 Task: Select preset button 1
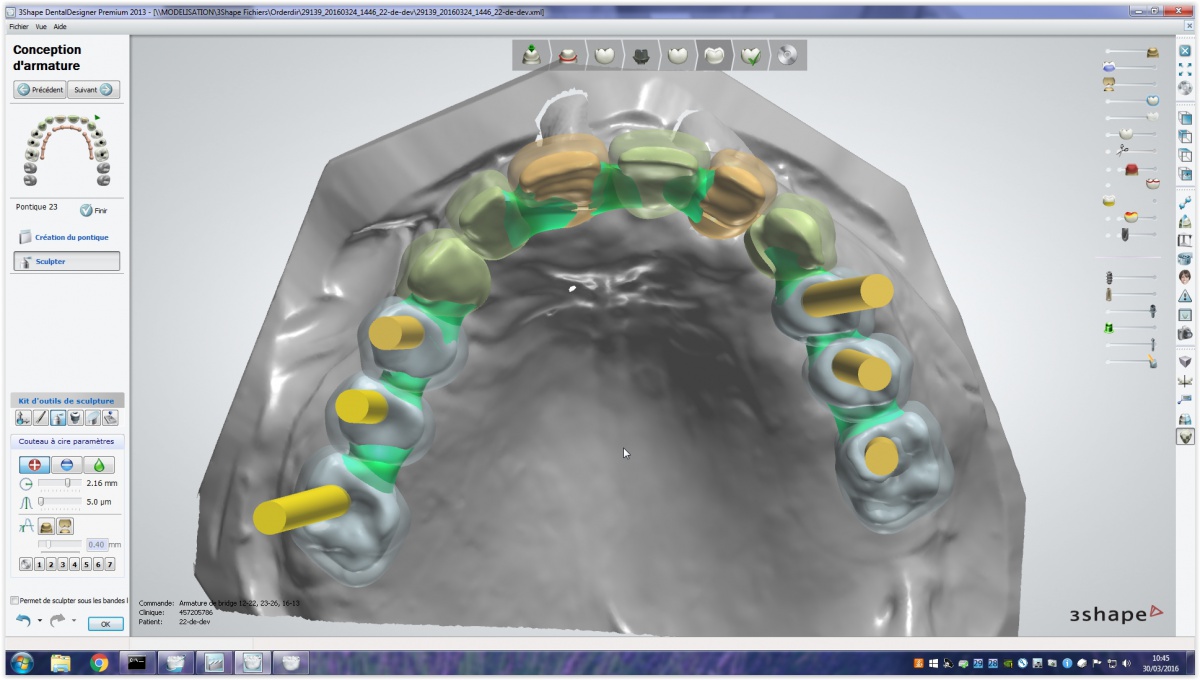[40, 564]
